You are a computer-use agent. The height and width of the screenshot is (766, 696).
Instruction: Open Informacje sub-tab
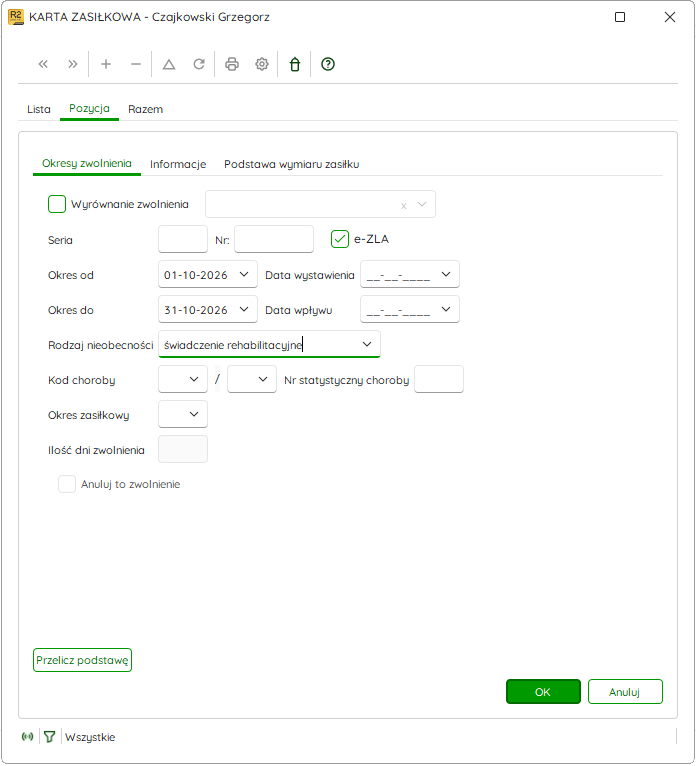tap(178, 165)
